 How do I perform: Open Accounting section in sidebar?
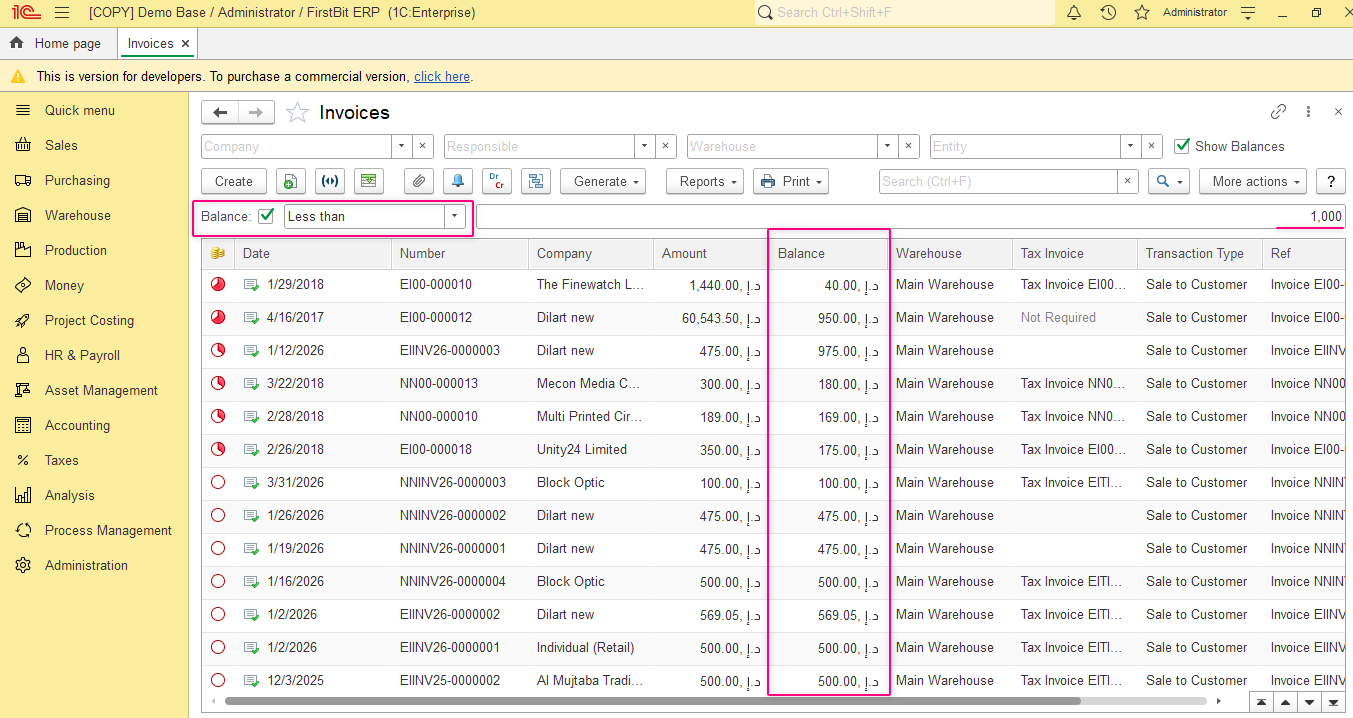pos(77,425)
